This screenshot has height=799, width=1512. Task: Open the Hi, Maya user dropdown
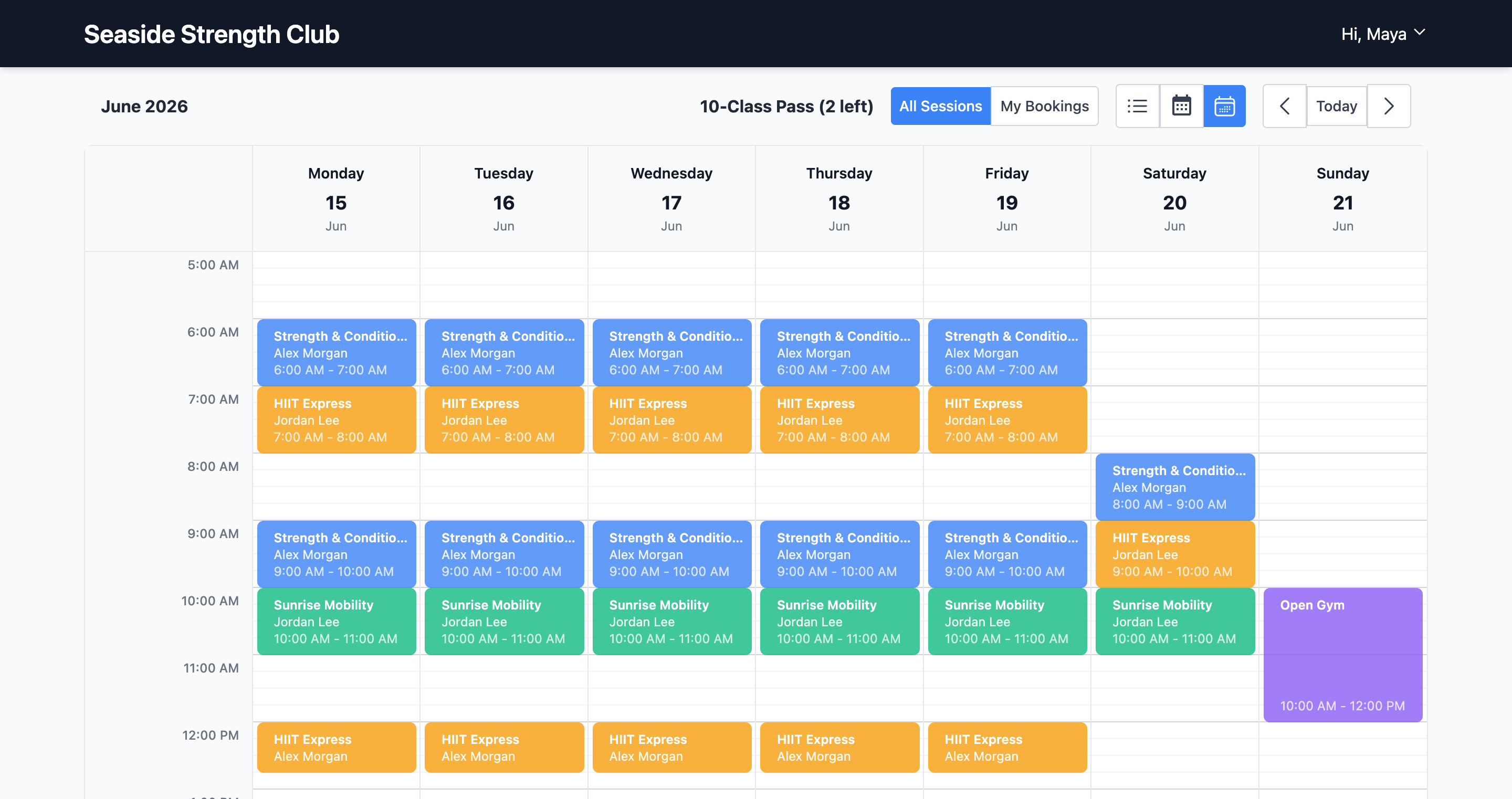[1383, 34]
